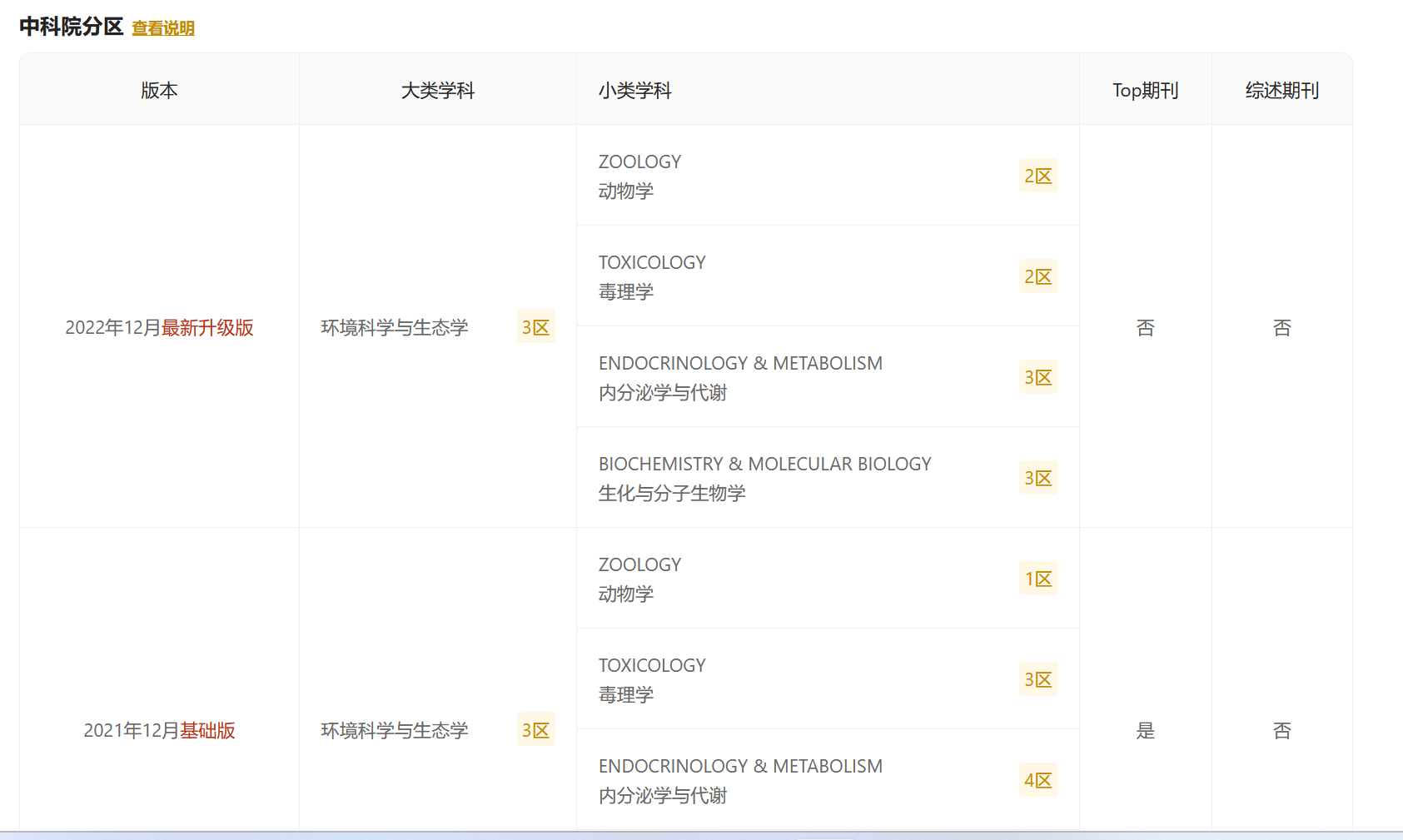
Task: Click the 2区 badge beside 2022 TOXICOLOGY
Action: pos(1038,276)
